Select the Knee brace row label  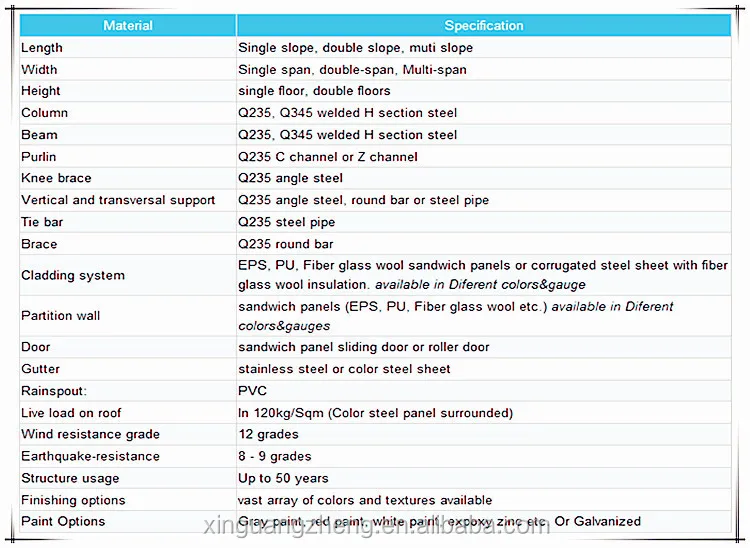pyautogui.click(x=56, y=178)
